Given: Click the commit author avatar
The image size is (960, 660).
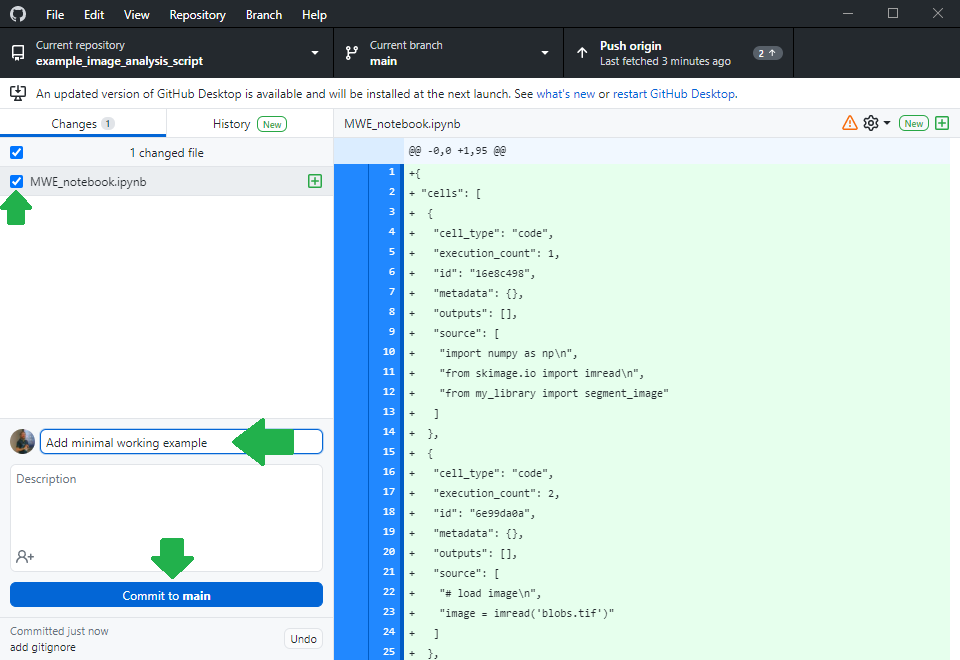Looking at the screenshot, I should [22, 442].
